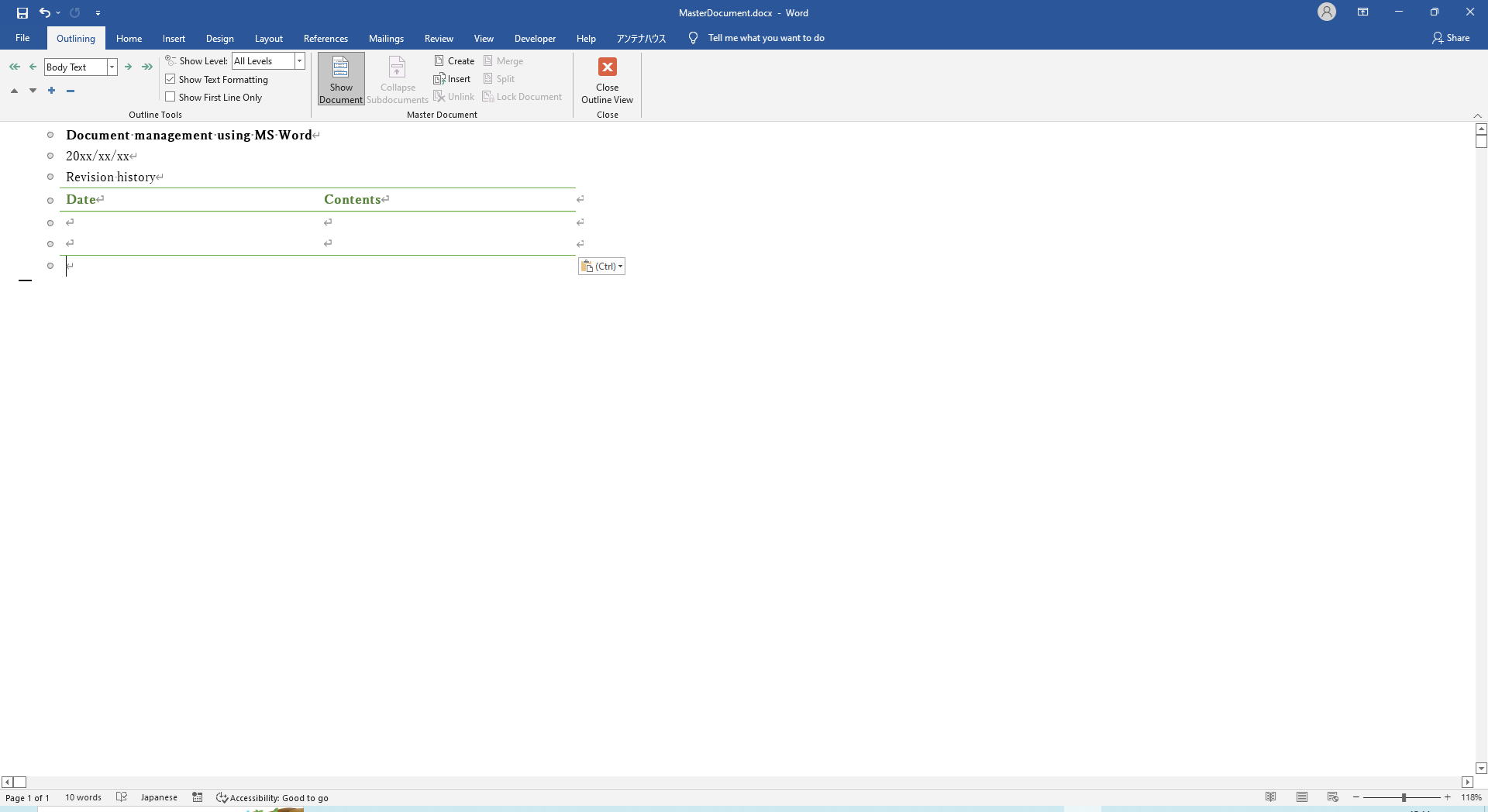Screen dimensions: 1488x812
Task: Click the macro recording icon in status bar
Action: pyautogui.click(x=198, y=797)
